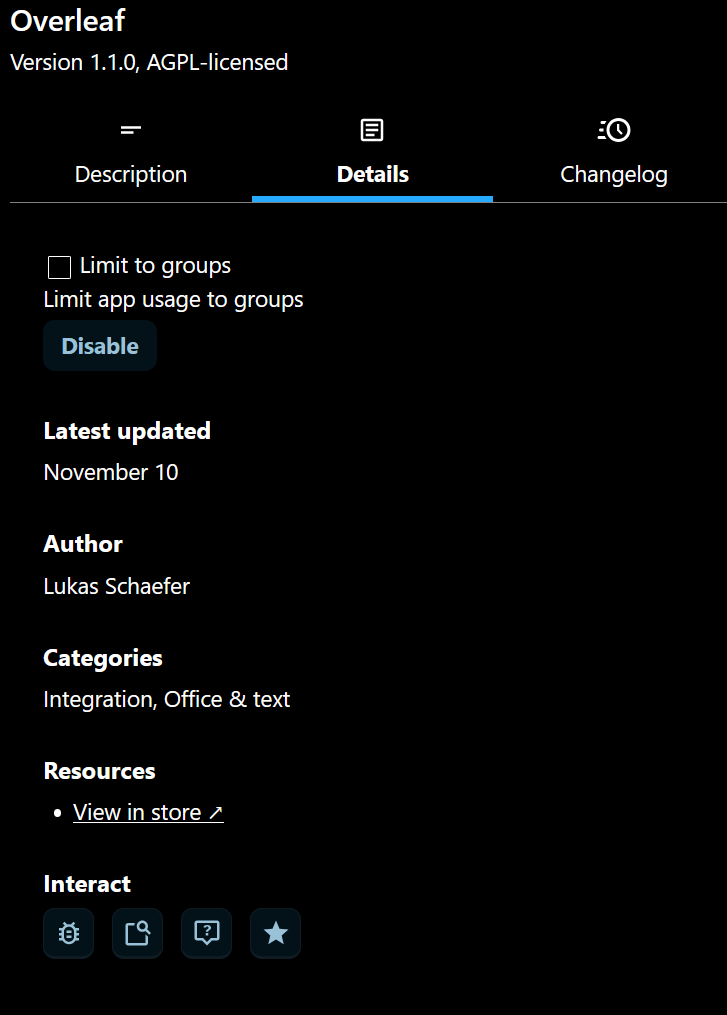Enable the Limit to groups checkbox
This screenshot has height=1015, width=727.
pos(59,267)
